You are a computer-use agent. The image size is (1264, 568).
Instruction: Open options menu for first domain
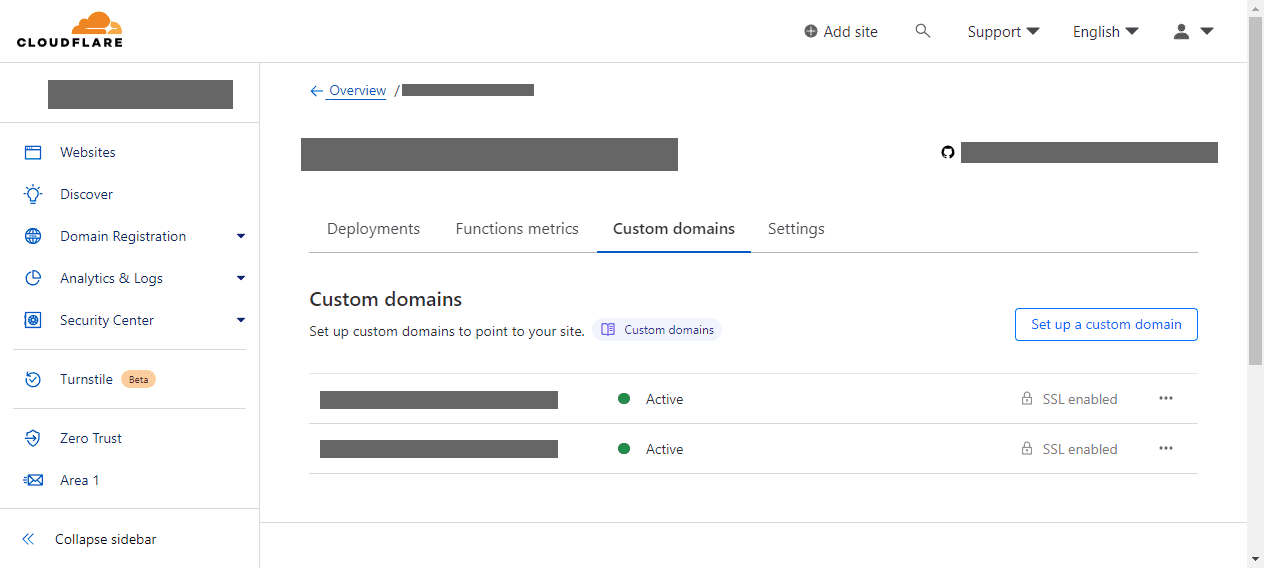1166,398
